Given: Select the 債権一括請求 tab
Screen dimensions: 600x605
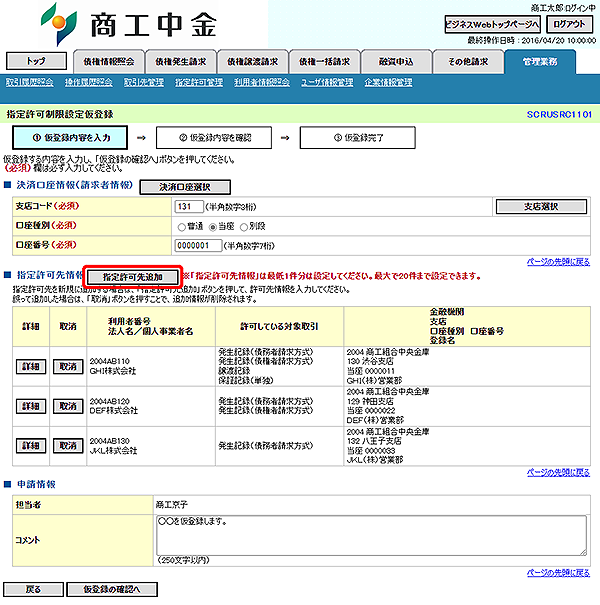Looking at the screenshot, I should click(x=324, y=62).
